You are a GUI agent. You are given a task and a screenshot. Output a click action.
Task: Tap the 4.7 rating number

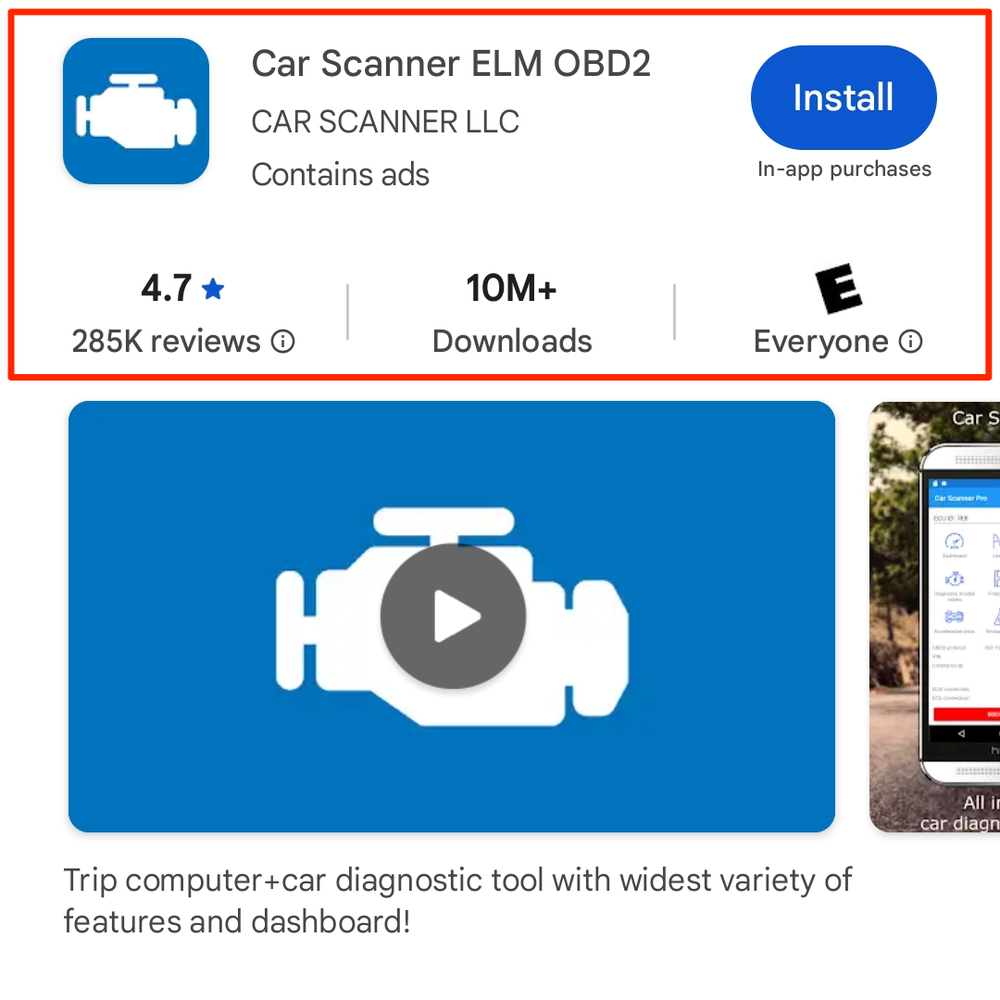pos(166,288)
